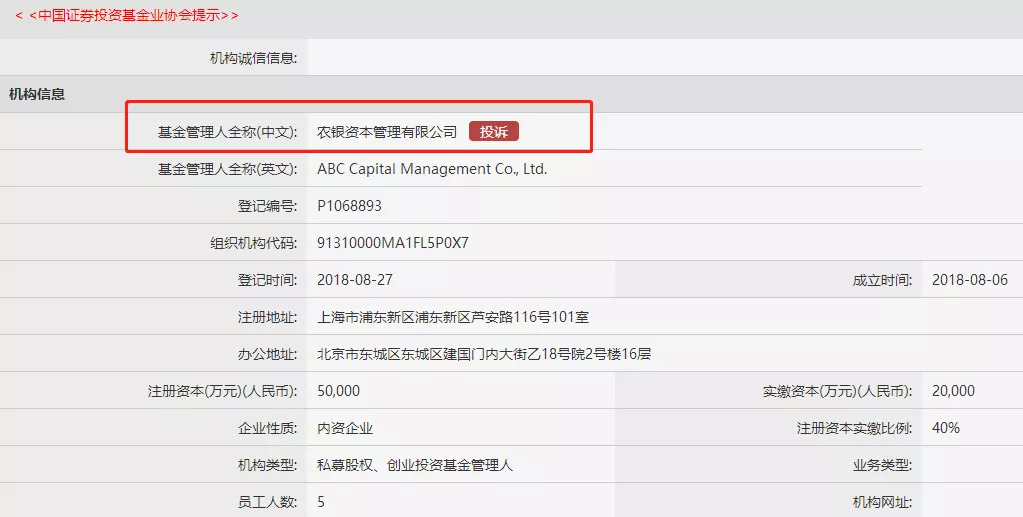
Task: Click the 基金管理人全称(英文) label
Action: pos(227,169)
